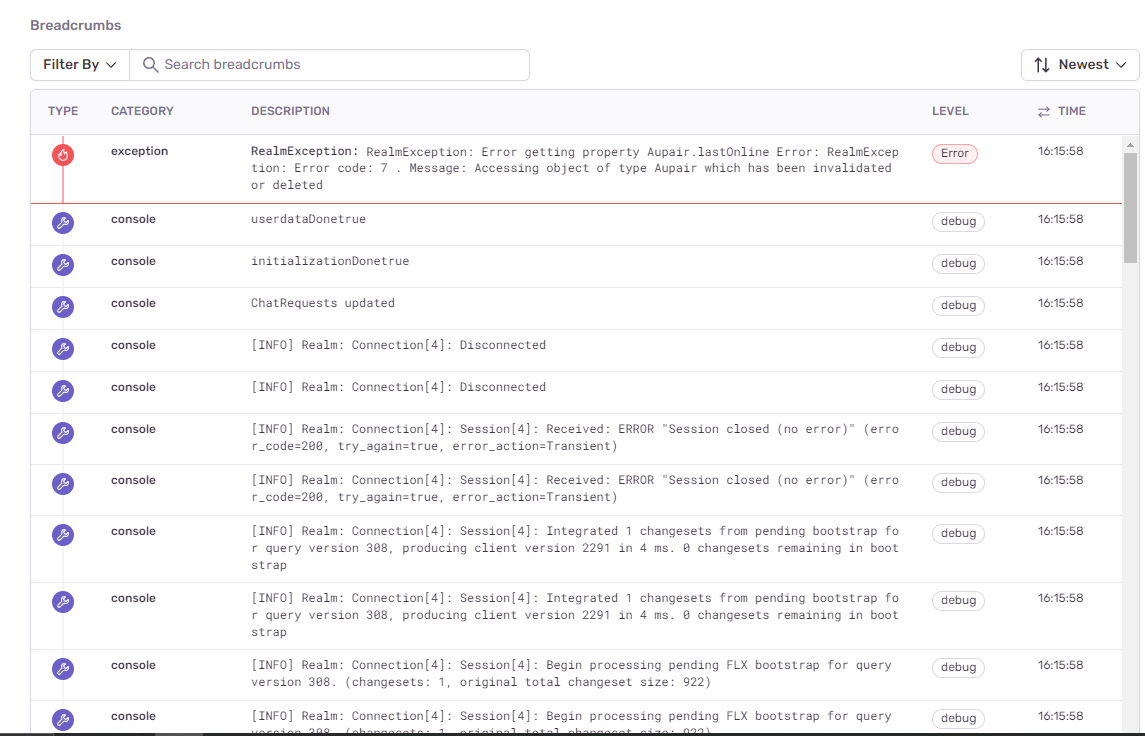The height and width of the screenshot is (736, 1145).
Task: Click the Error level badge
Action: pyautogui.click(x=954, y=153)
